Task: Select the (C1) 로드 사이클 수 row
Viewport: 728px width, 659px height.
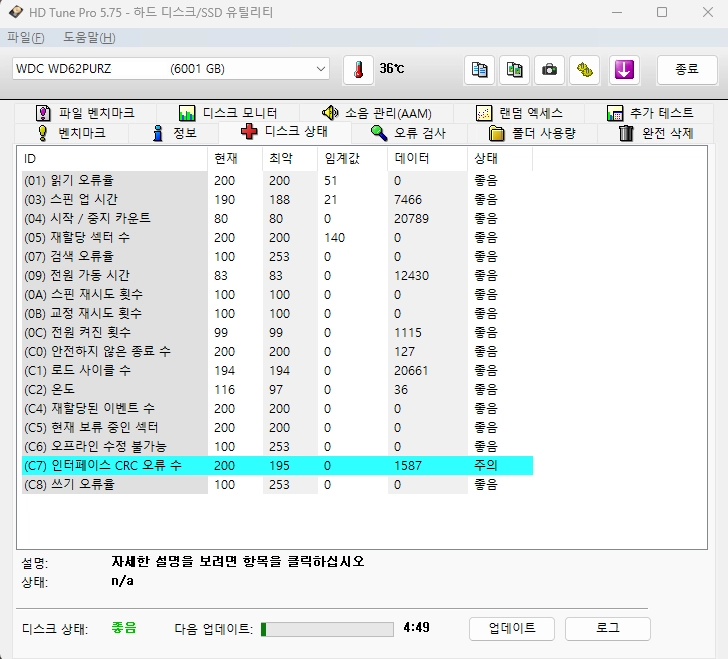Action: coord(277,371)
